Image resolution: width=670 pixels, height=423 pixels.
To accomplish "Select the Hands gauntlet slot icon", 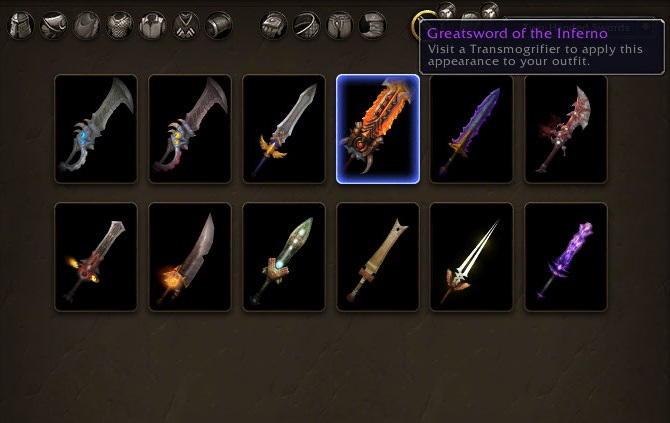I will [273, 25].
